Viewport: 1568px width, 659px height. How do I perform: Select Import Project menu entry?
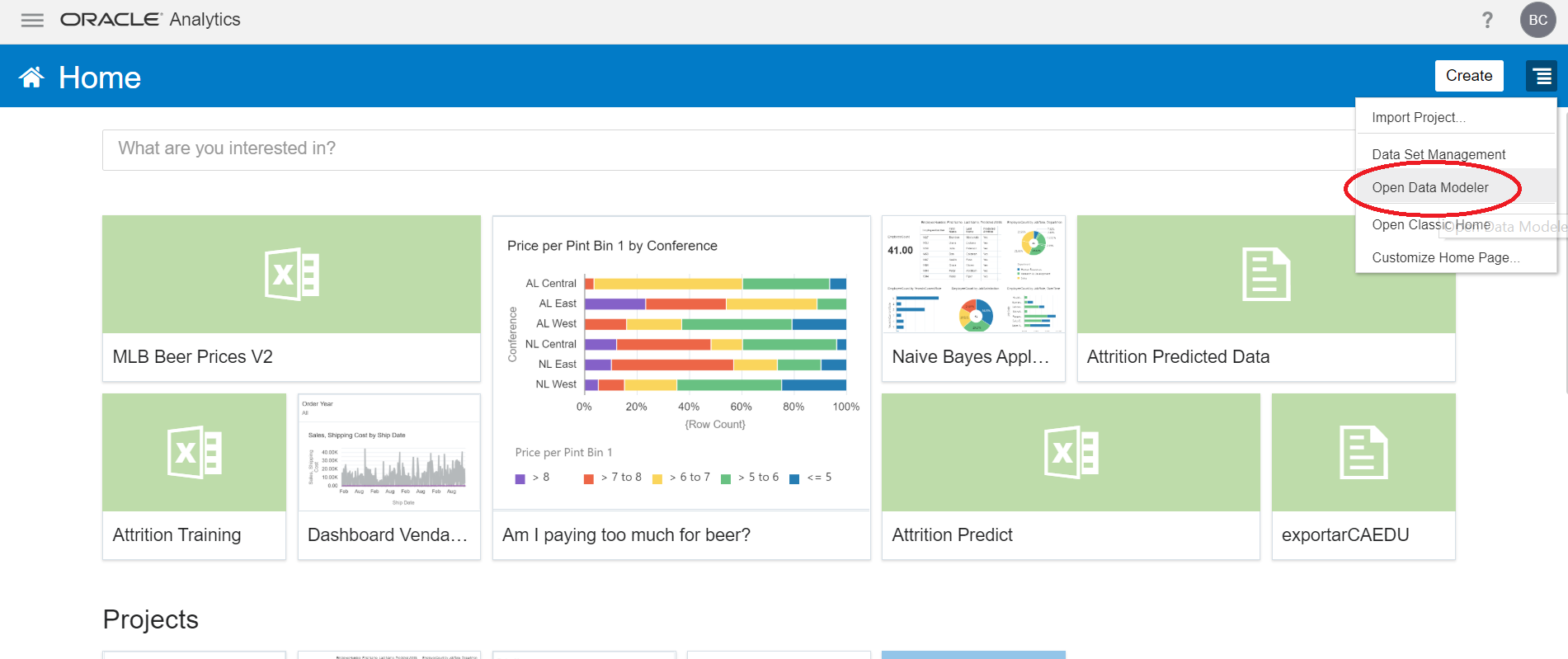(1457, 117)
